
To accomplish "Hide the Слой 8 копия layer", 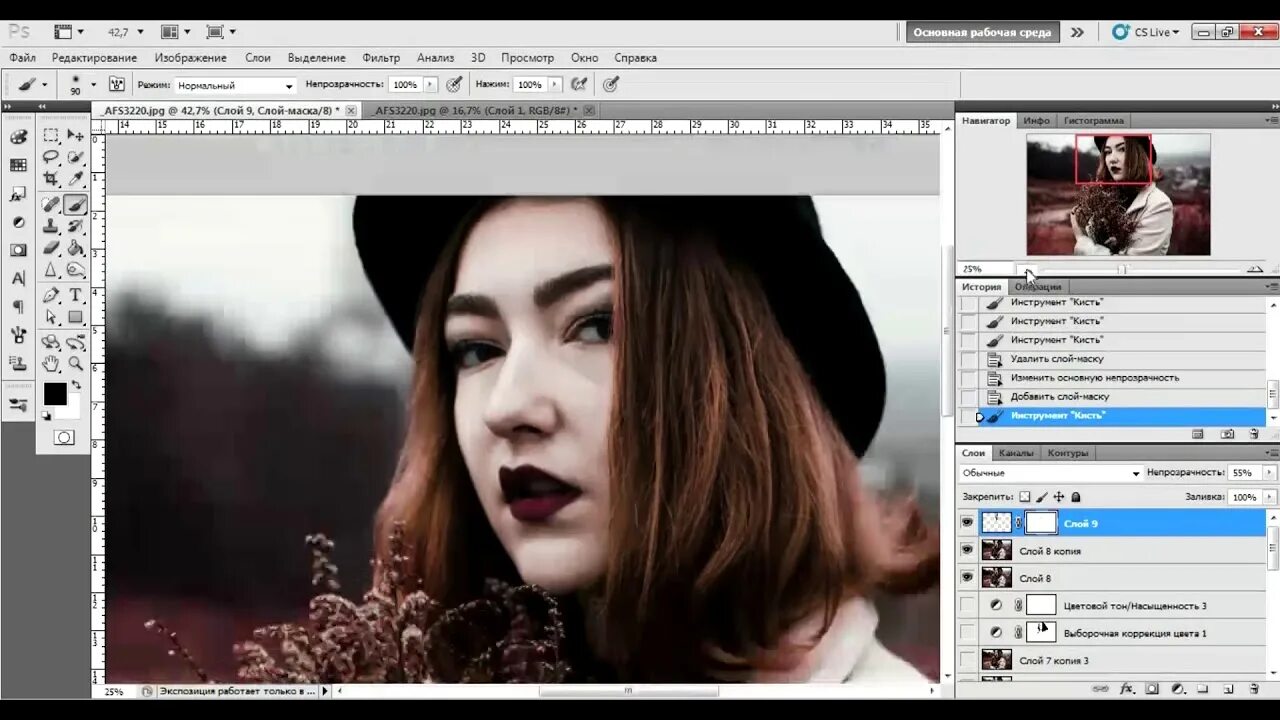I will coord(967,550).
